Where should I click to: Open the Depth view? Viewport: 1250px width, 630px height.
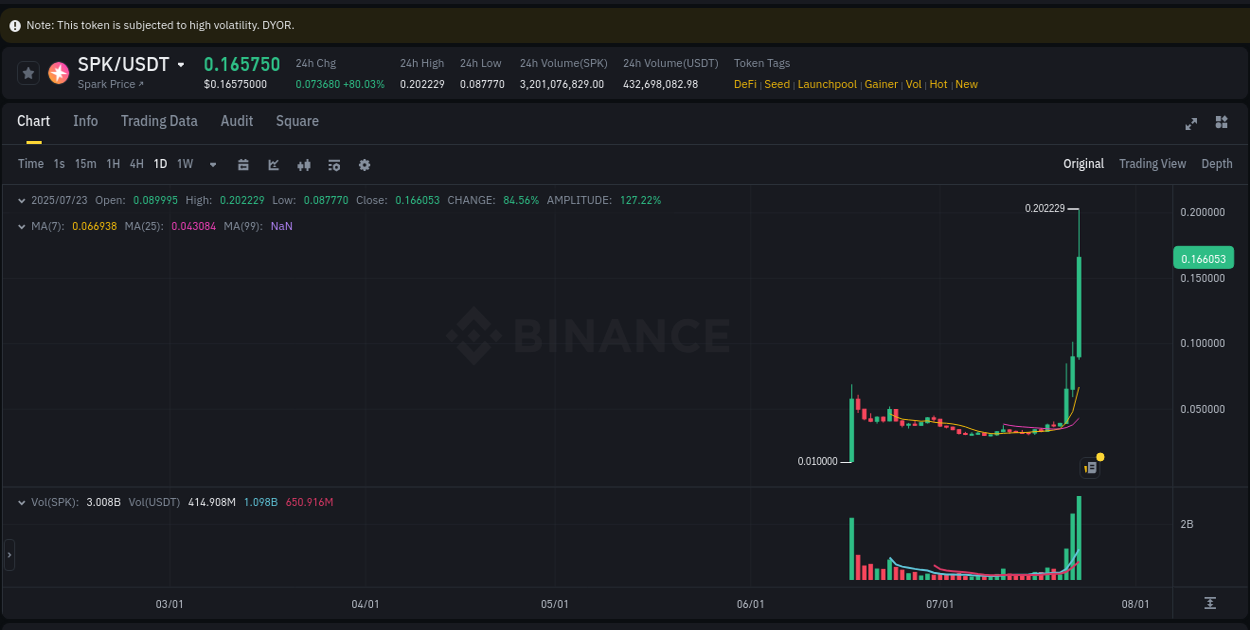[x=1216, y=163]
